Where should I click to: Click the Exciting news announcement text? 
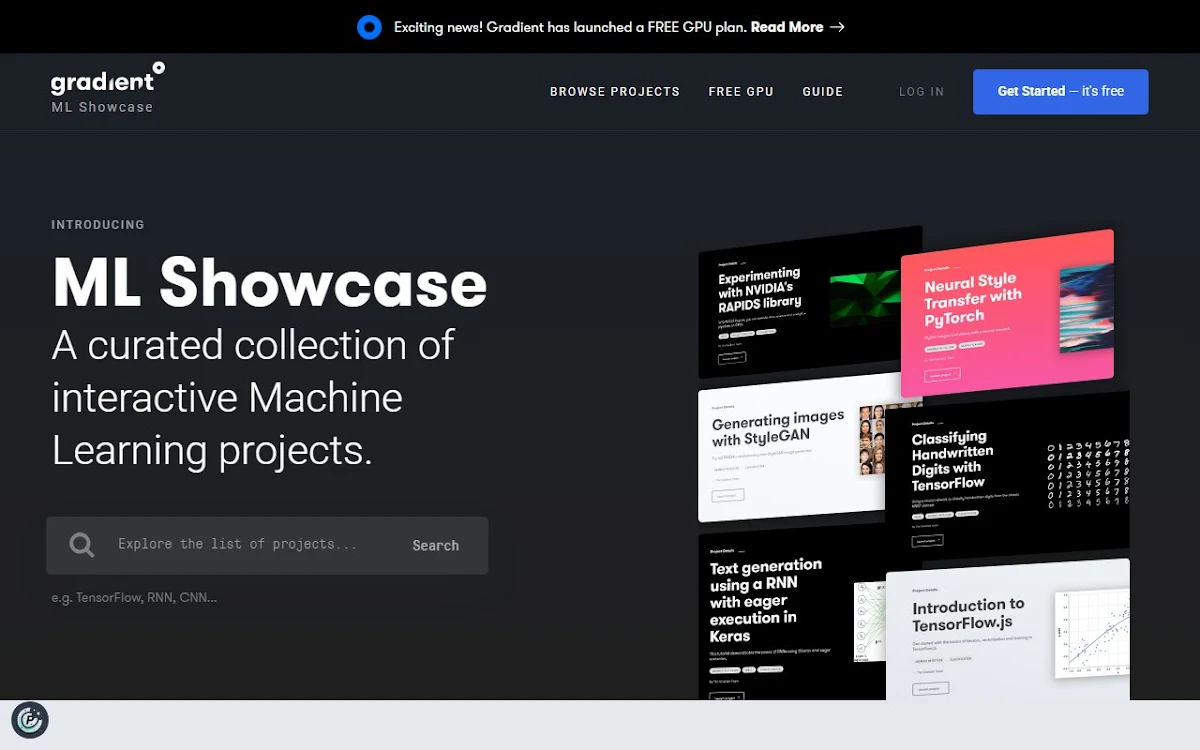click(570, 27)
